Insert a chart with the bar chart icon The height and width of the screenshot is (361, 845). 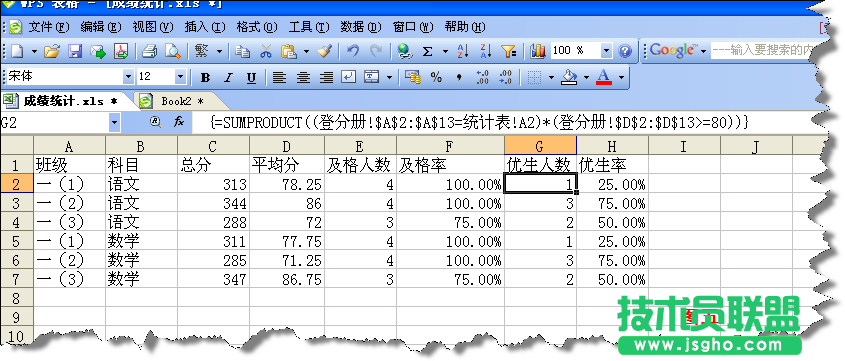537,51
